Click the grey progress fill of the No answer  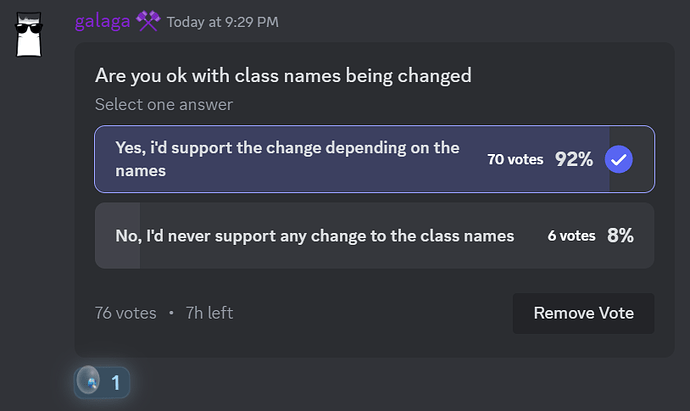pyautogui.click(x=117, y=235)
